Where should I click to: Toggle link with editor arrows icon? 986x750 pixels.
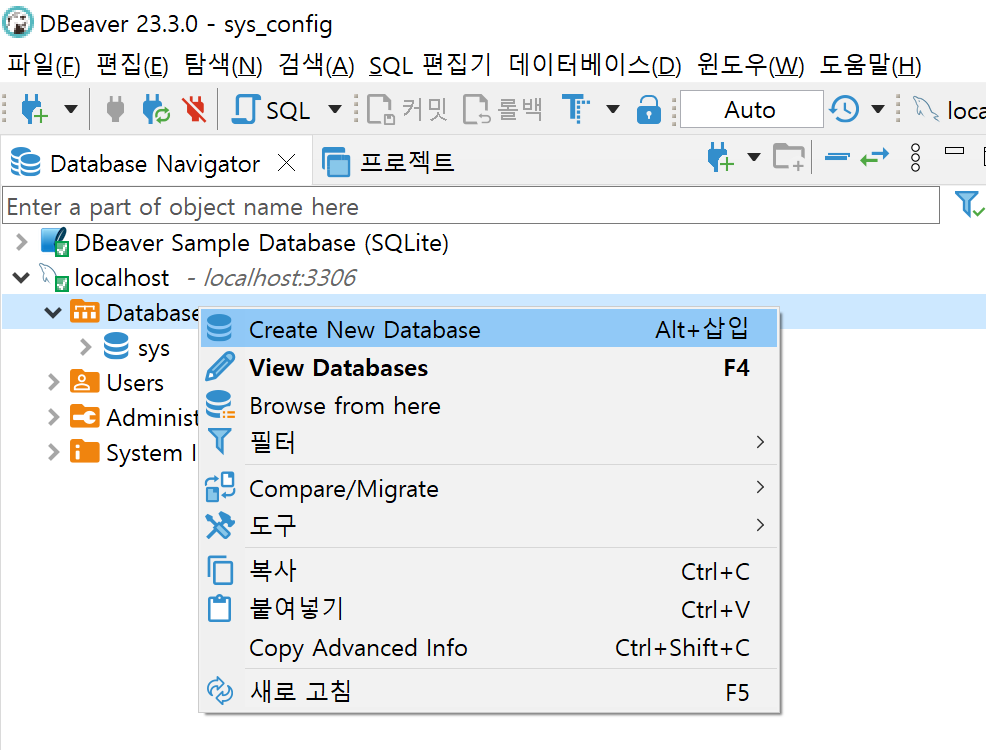coord(875,157)
